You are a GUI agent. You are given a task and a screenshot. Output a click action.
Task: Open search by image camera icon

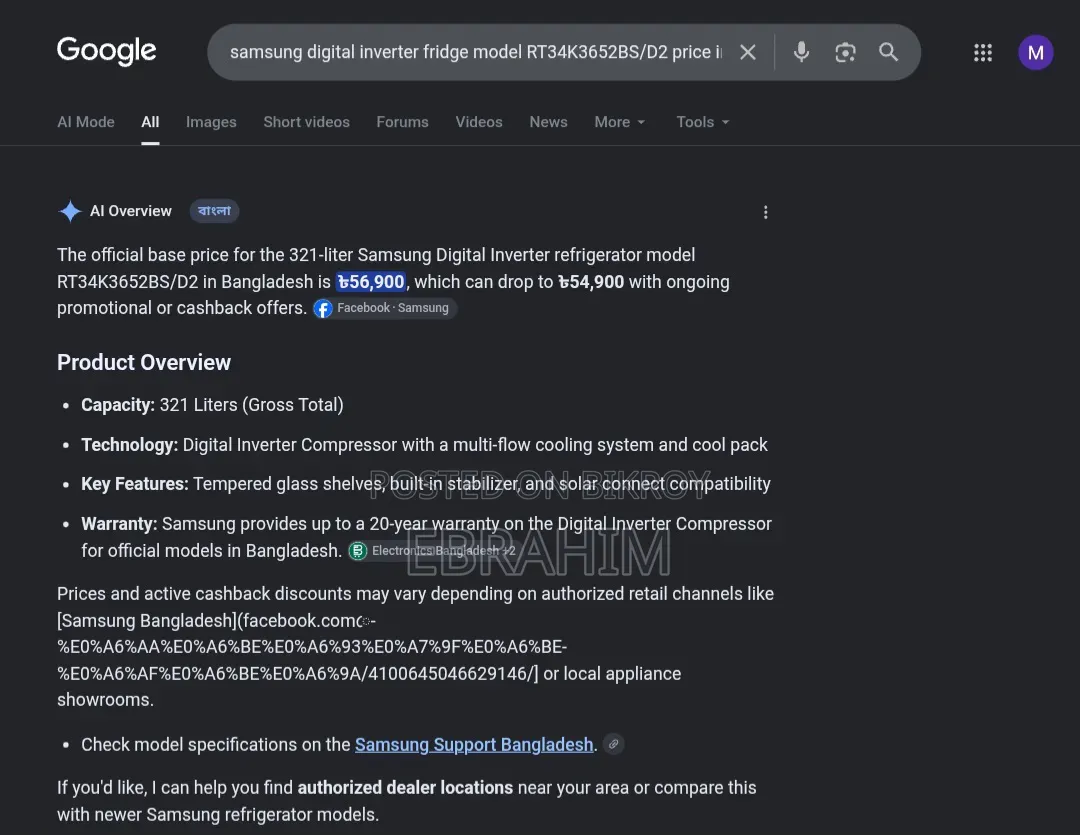(845, 52)
